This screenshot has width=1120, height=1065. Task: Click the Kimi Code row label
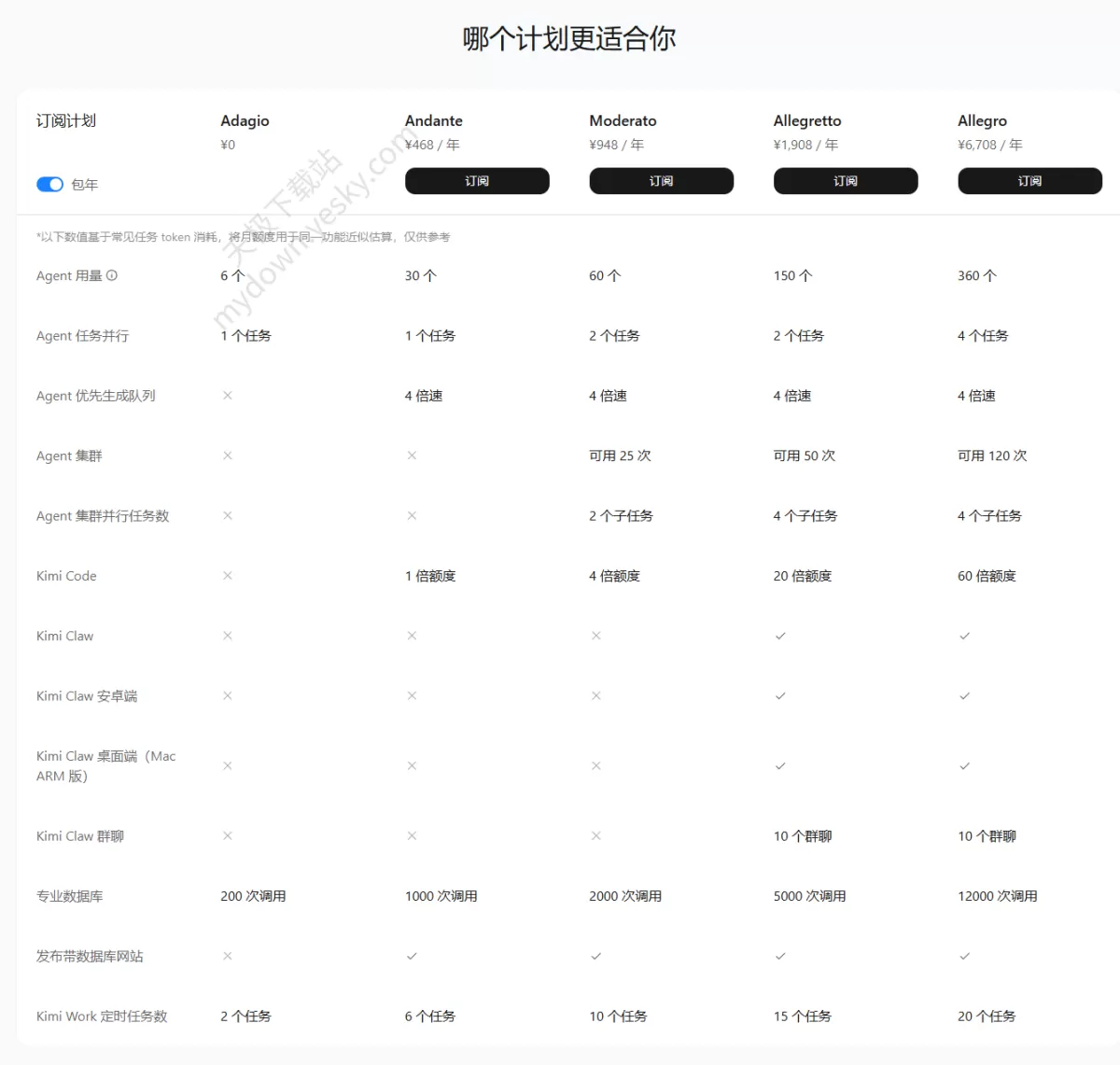tap(66, 576)
